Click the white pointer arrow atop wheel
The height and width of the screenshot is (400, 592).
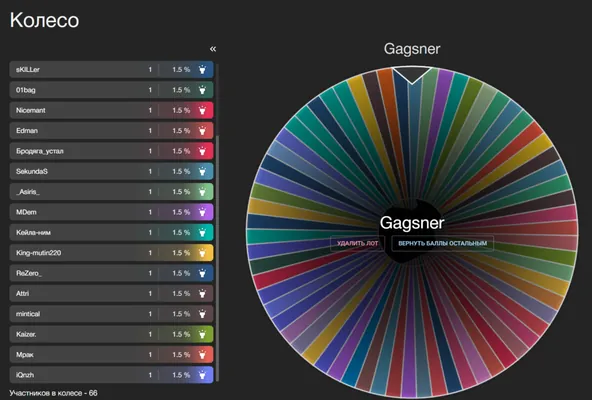click(x=412, y=75)
